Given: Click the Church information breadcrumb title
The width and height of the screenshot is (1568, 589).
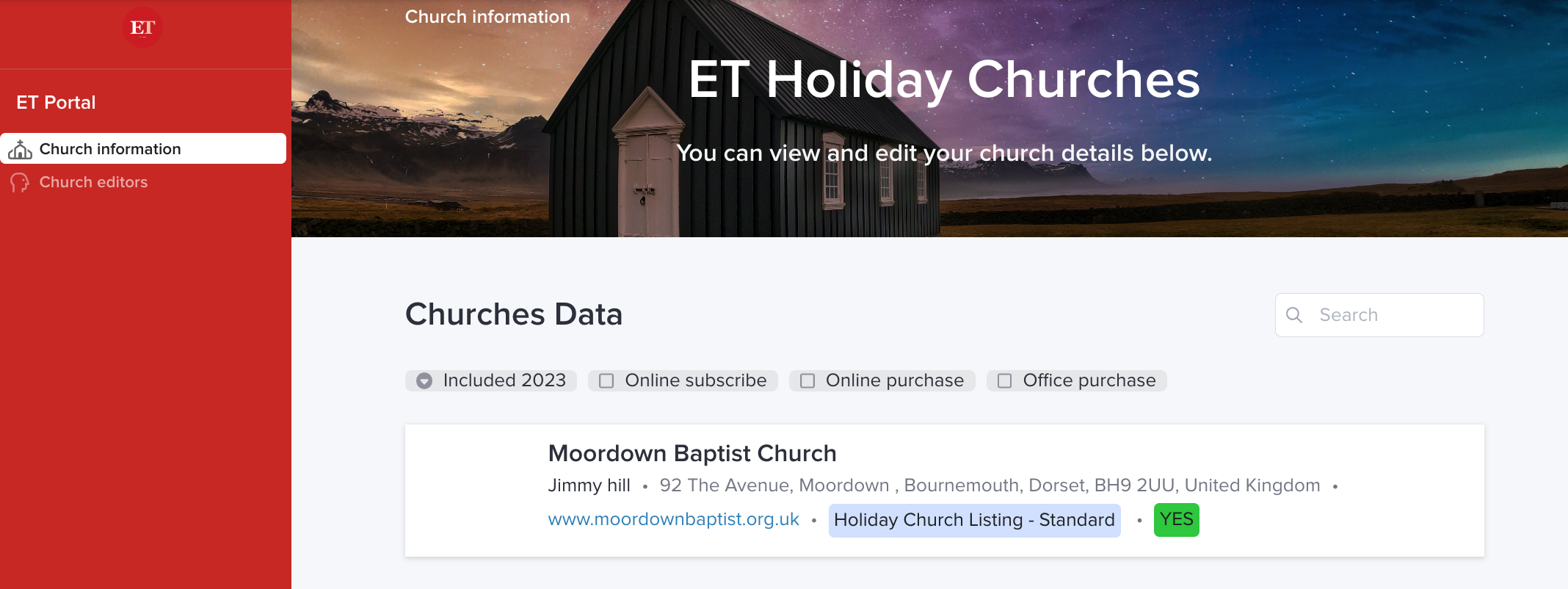Looking at the screenshot, I should pos(487,16).
